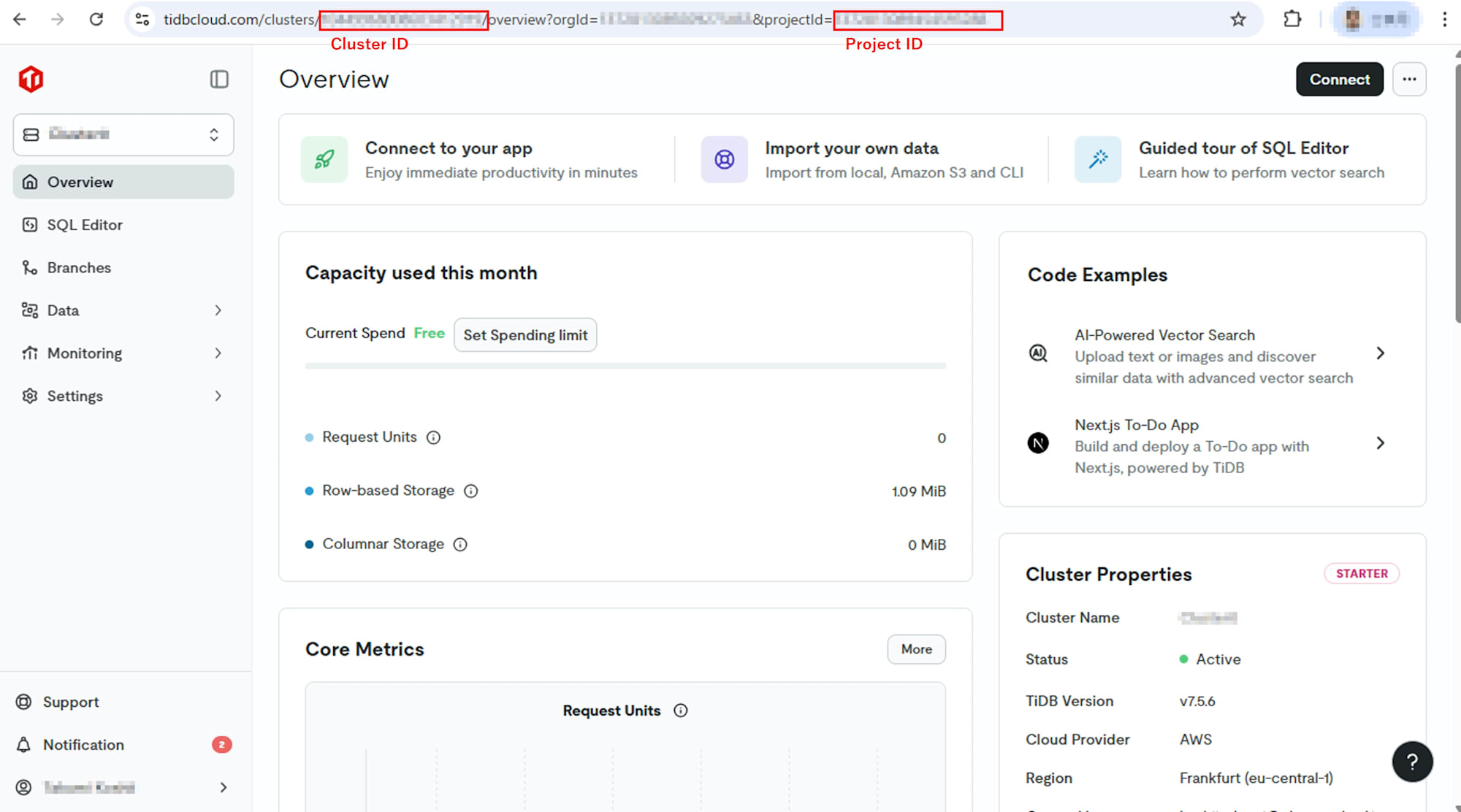
Task: Click the browser forward arrow
Action: [58, 19]
